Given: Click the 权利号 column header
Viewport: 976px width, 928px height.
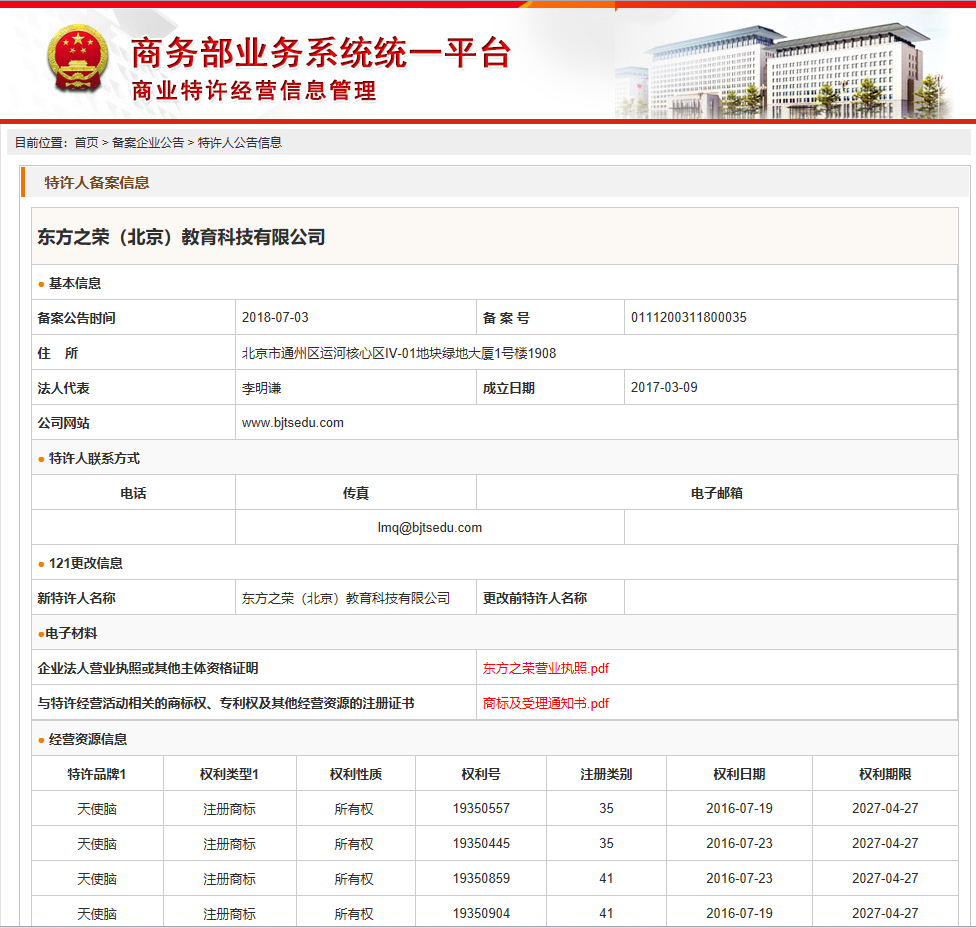Looking at the screenshot, I should pos(481,774).
